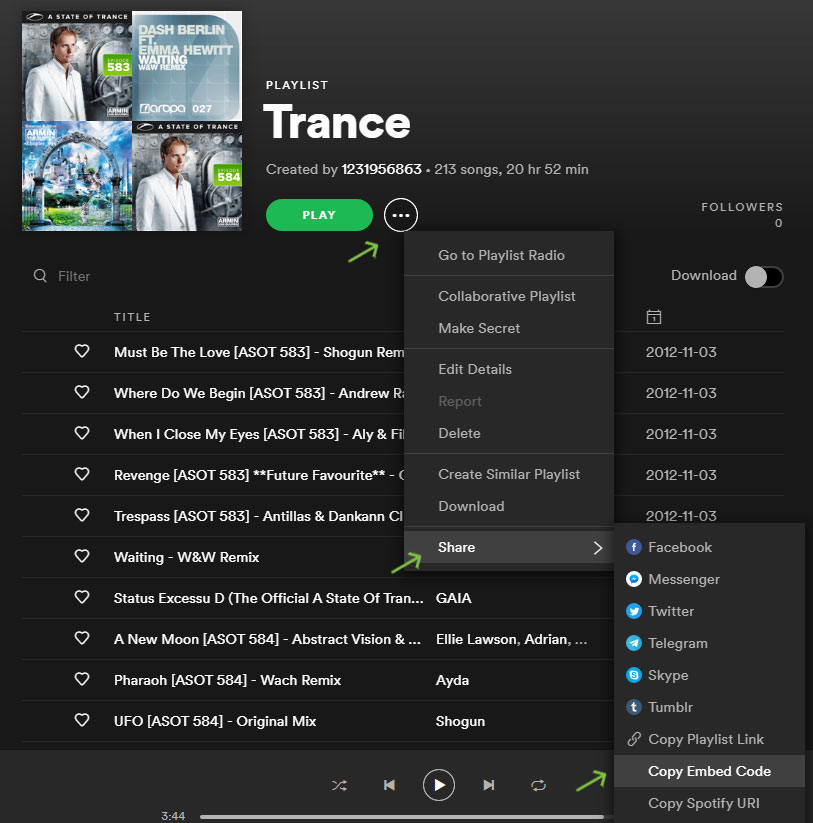This screenshot has width=813, height=823.
Task: Share playlist on Twitter
Action: (709, 611)
